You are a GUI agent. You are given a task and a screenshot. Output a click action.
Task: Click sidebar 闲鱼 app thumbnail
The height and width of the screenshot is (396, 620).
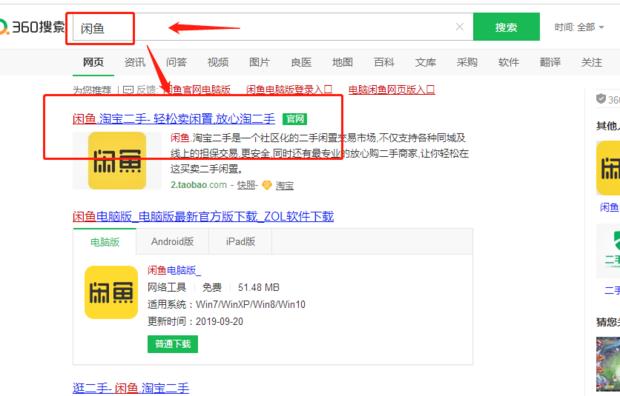point(608,168)
